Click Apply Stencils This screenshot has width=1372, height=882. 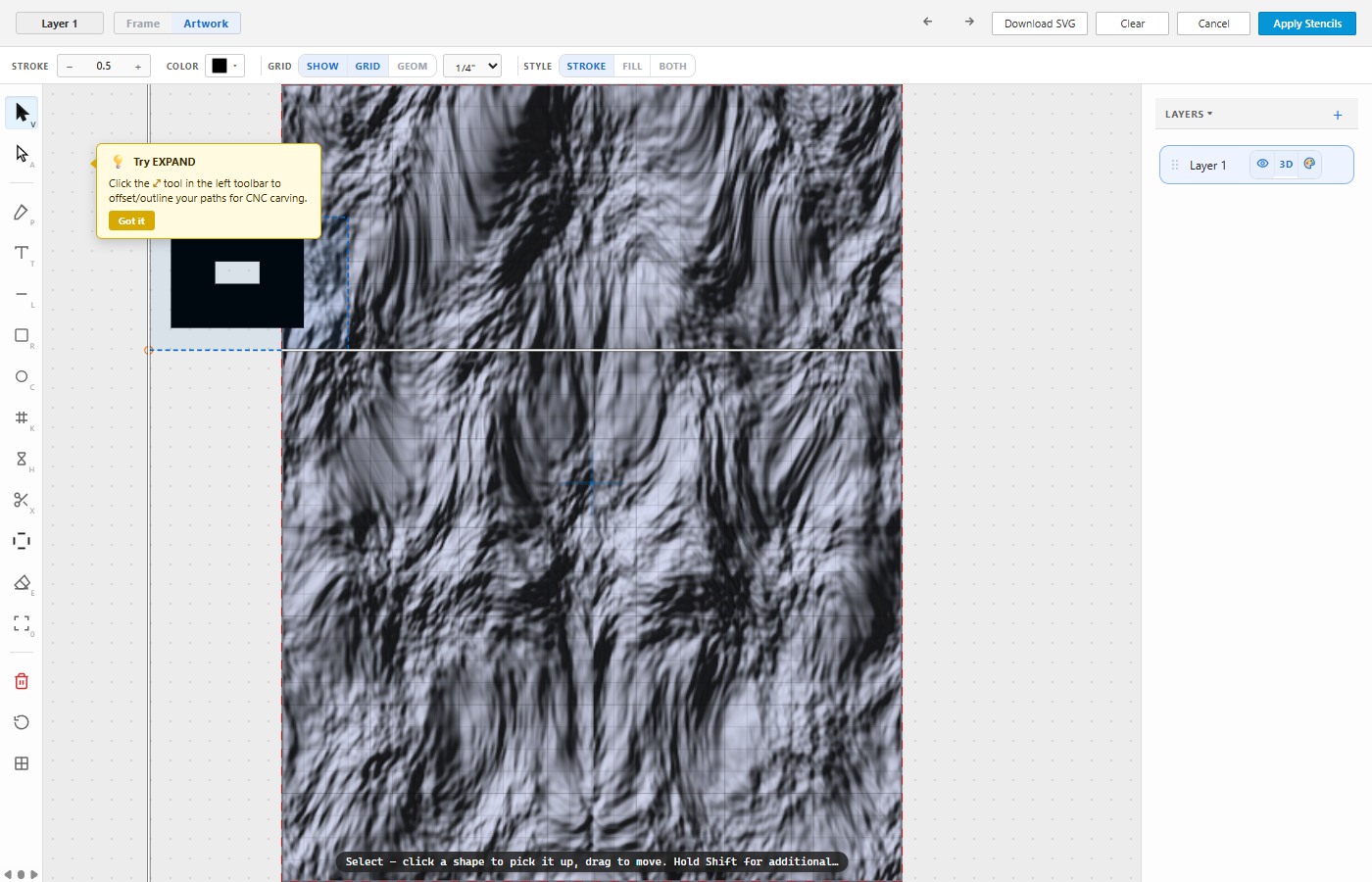[x=1307, y=24]
